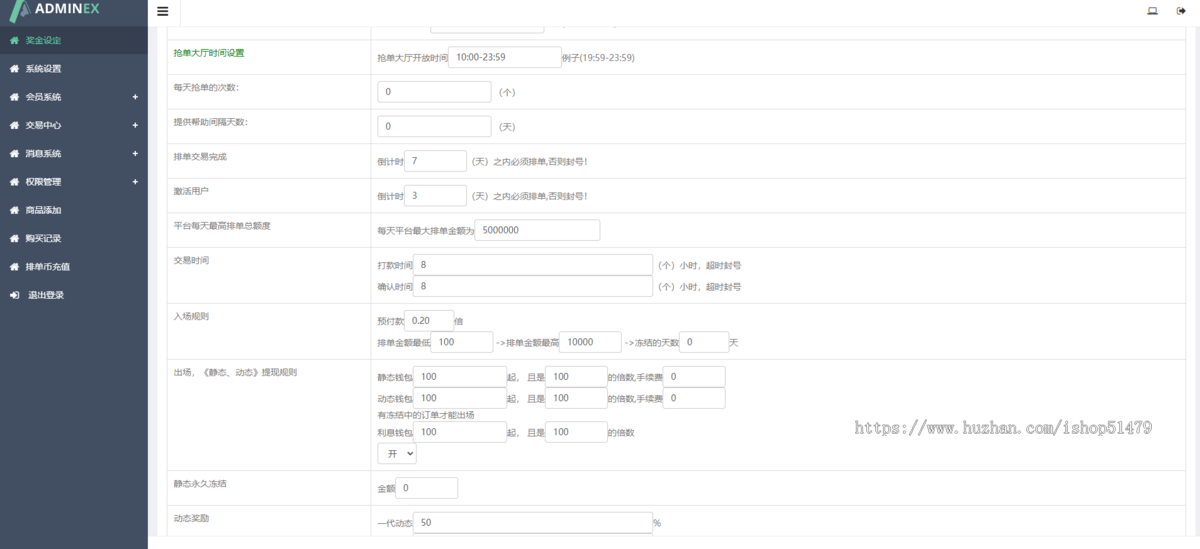
Task: Toggle the sidebar with the hamburger icon
Action: [x=163, y=12]
